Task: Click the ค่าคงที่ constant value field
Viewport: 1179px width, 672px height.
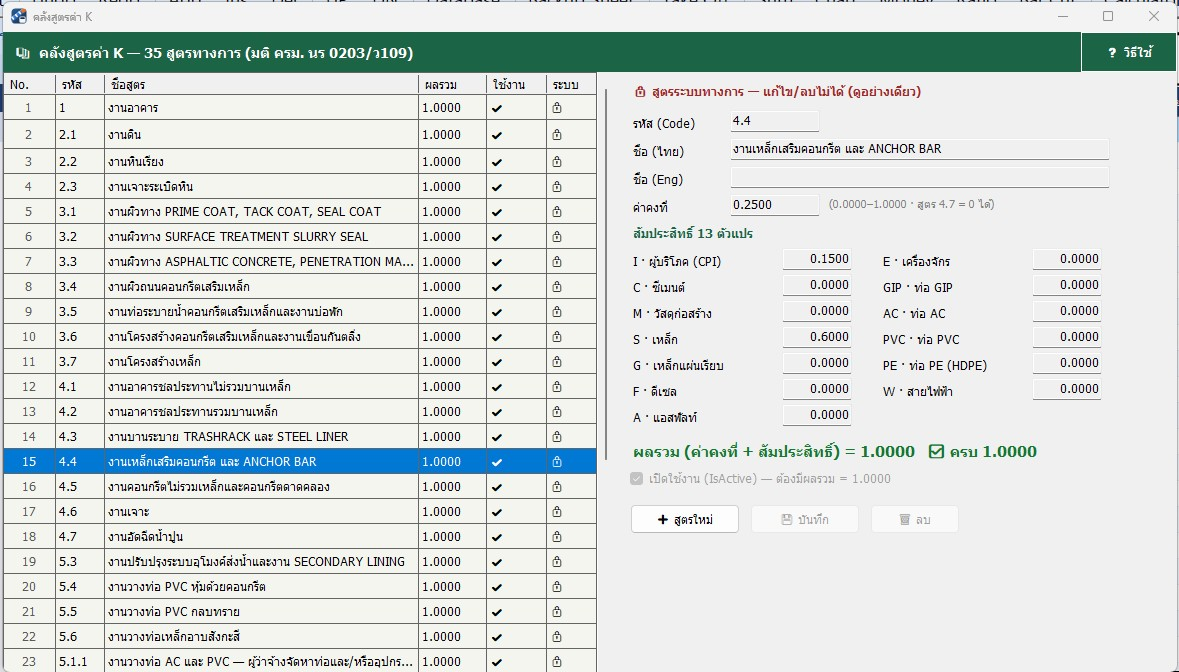Action: 774,205
